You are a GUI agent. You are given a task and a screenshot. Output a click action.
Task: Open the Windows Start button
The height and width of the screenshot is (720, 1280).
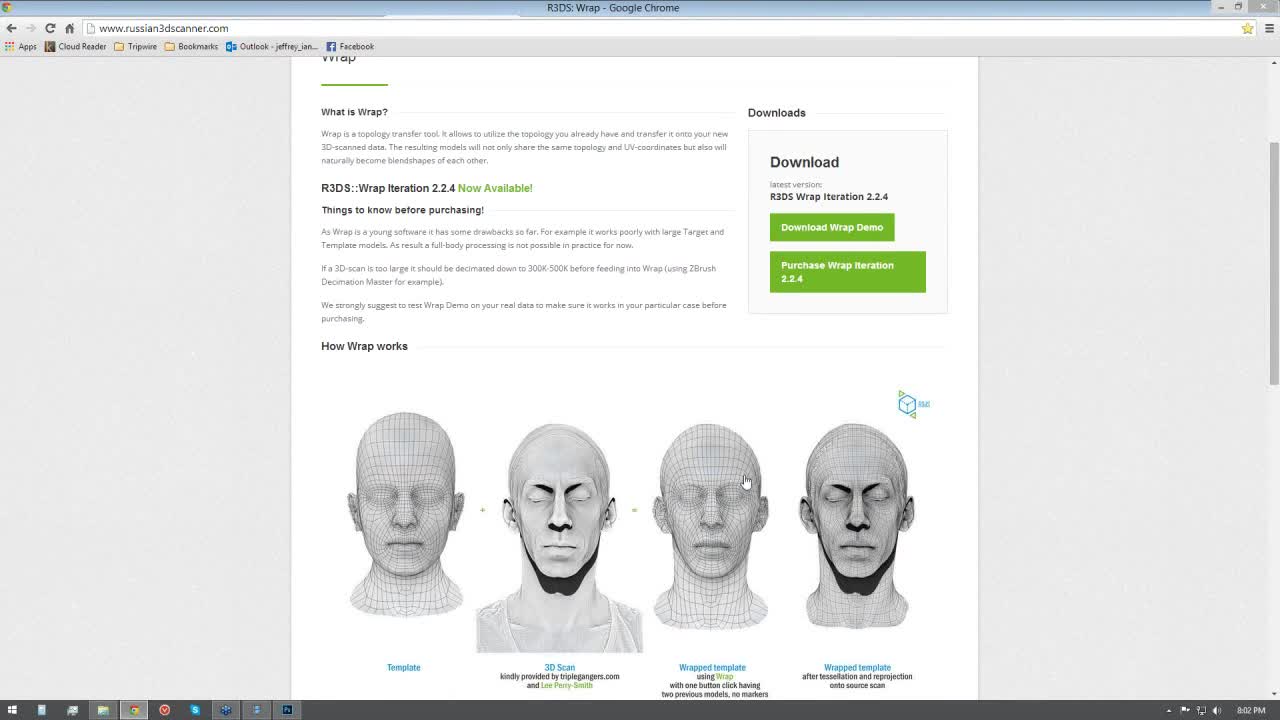tap(12, 710)
